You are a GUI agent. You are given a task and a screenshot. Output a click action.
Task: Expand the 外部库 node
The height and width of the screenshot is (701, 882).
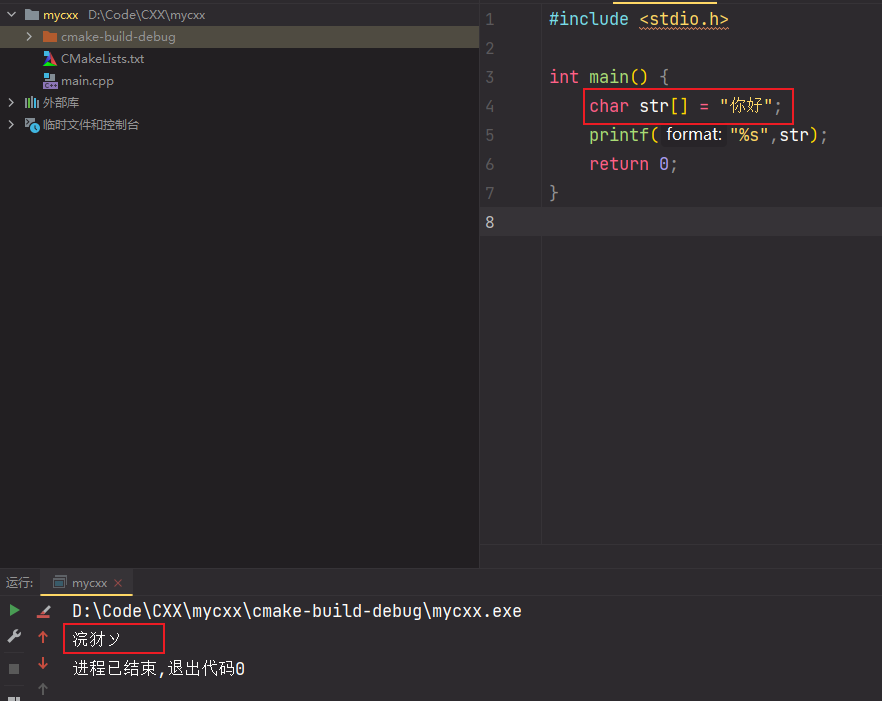pyautogui.click(x=11, y=102)
